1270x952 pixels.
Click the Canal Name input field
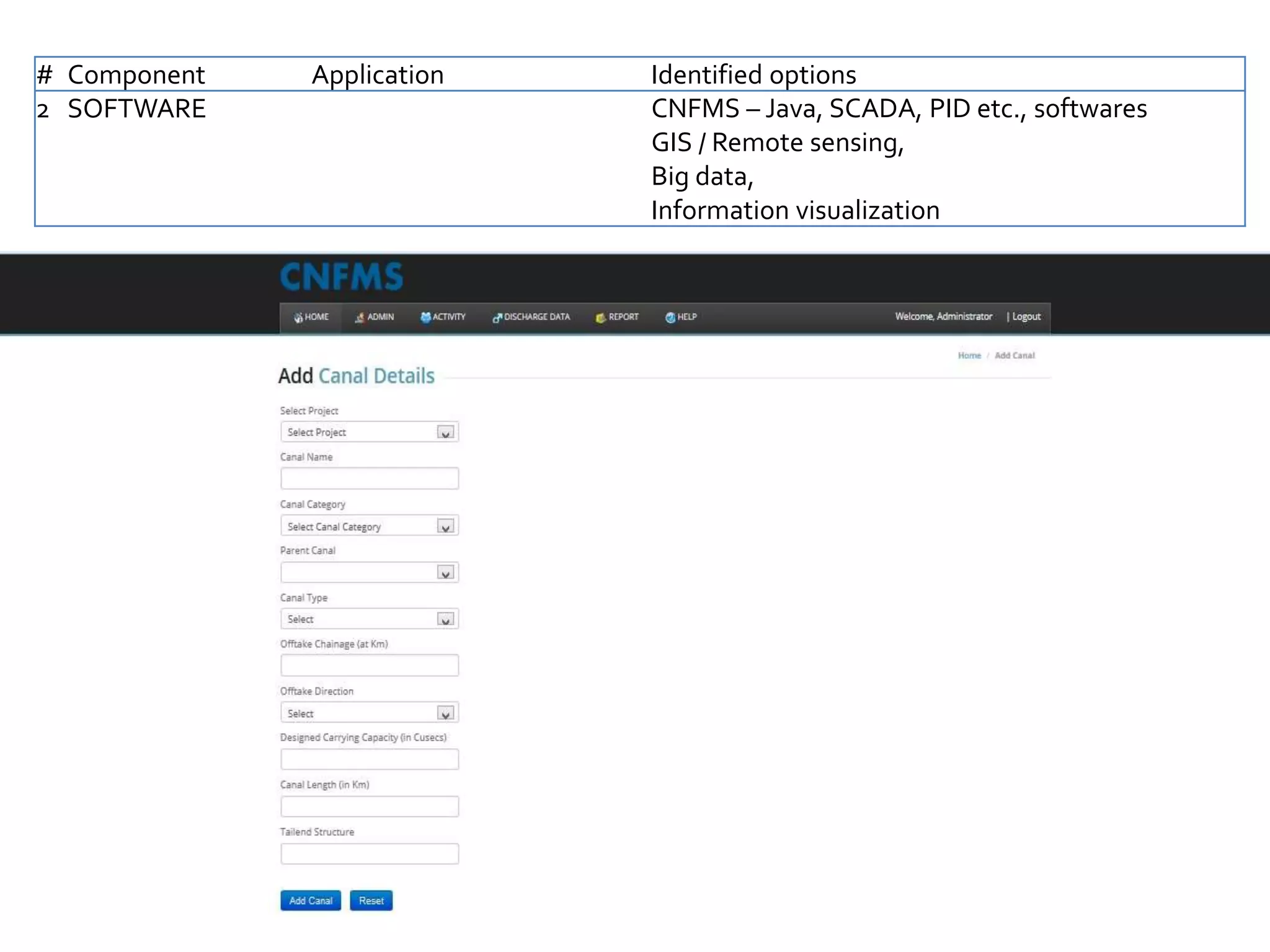[370, 478]
